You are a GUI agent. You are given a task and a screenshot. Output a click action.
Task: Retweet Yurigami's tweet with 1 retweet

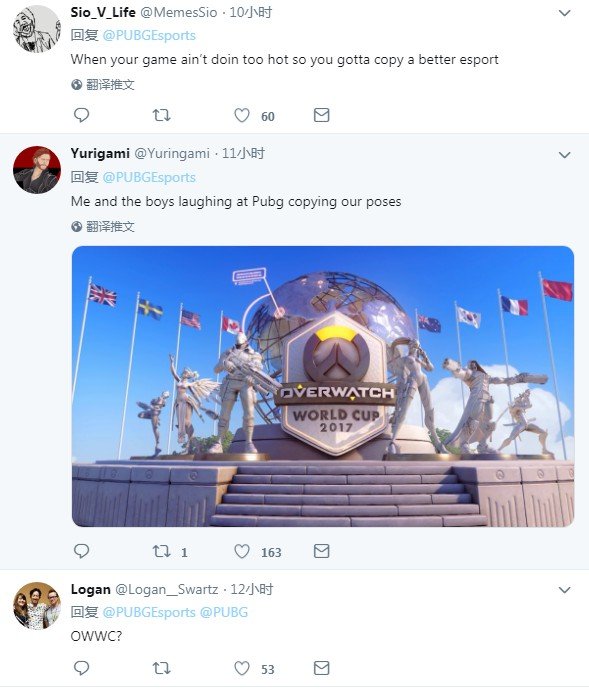click(x=161, y=551)
